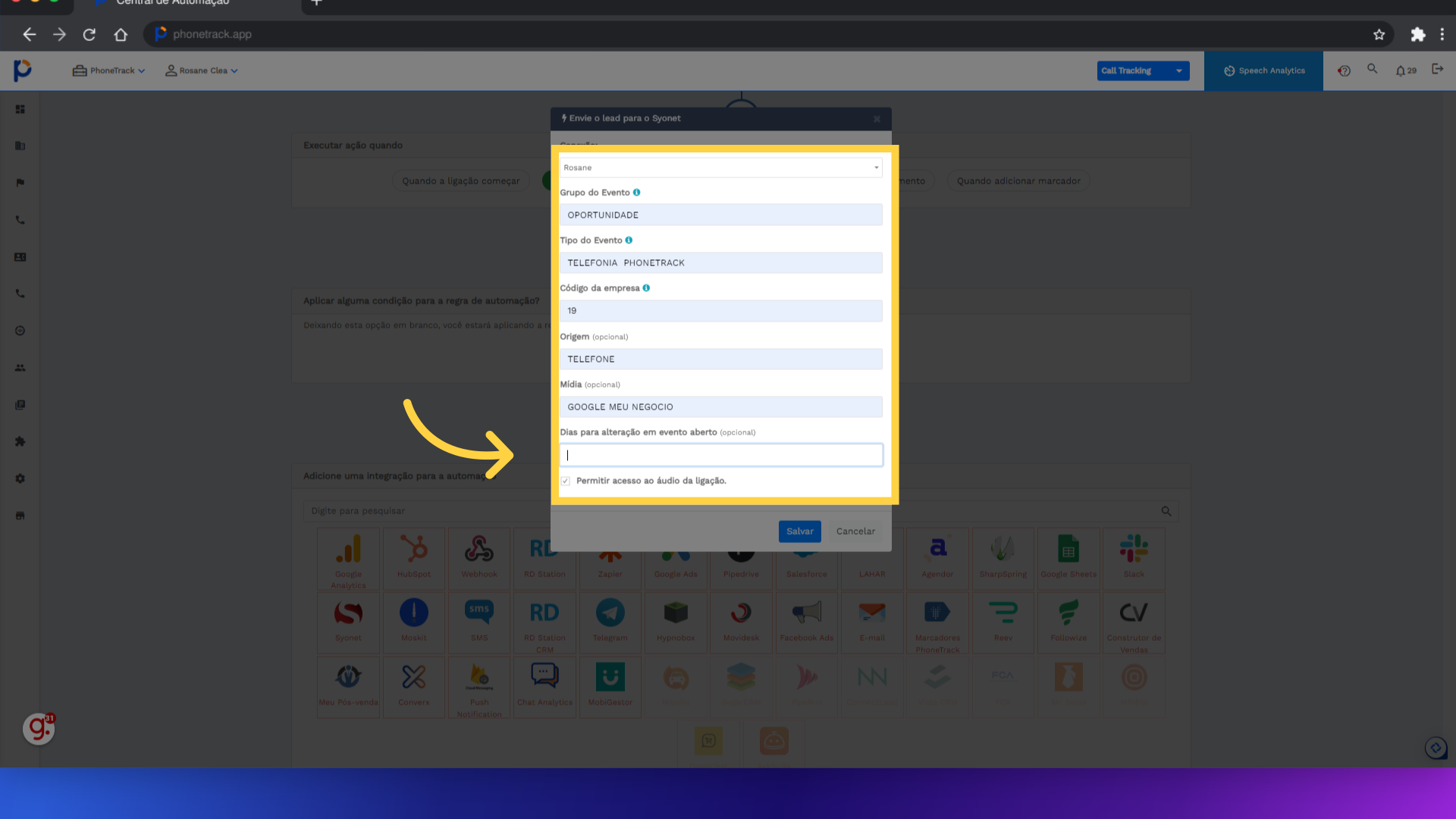Expand the Rosane Clea user menu
Viewport: 1456px width, 819px height.
click(x=202, y=71)
